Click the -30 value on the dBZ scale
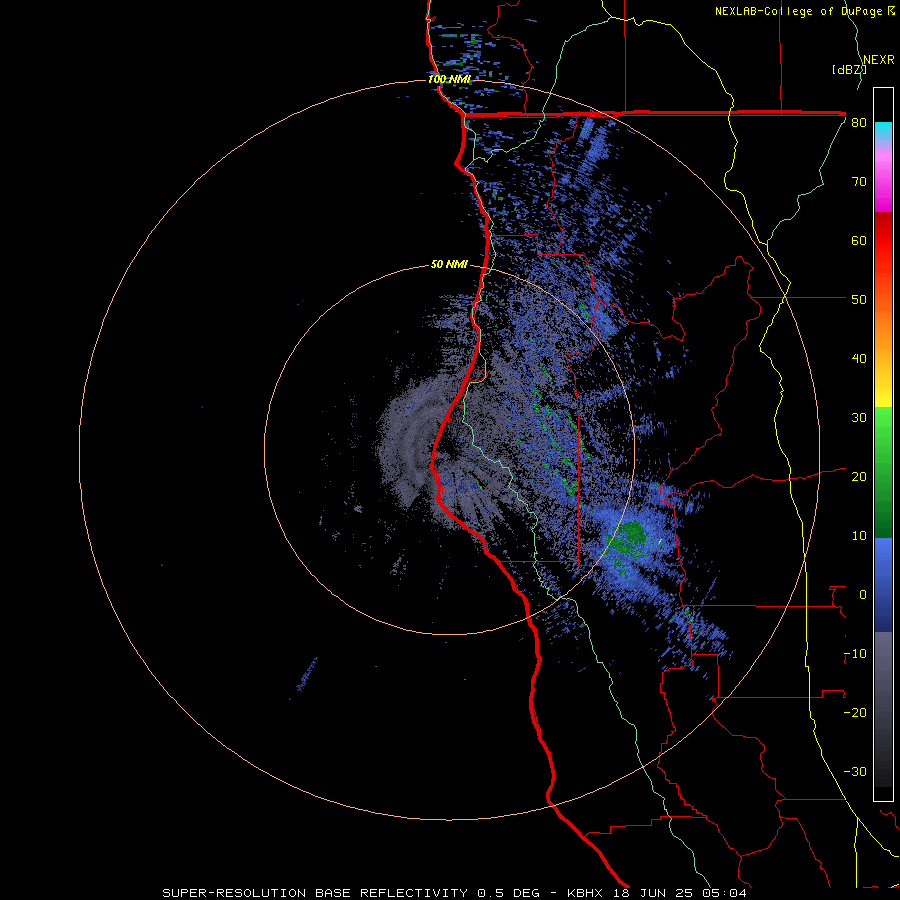This screenshot has width=900, height=900. point(855,773)
